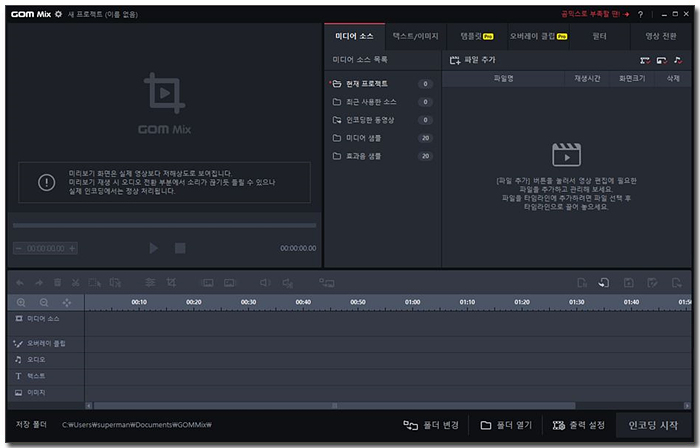Click the preview seek bar
Image resolution: width=700 pixels, height=448 pixels.
tap(164, 225)
